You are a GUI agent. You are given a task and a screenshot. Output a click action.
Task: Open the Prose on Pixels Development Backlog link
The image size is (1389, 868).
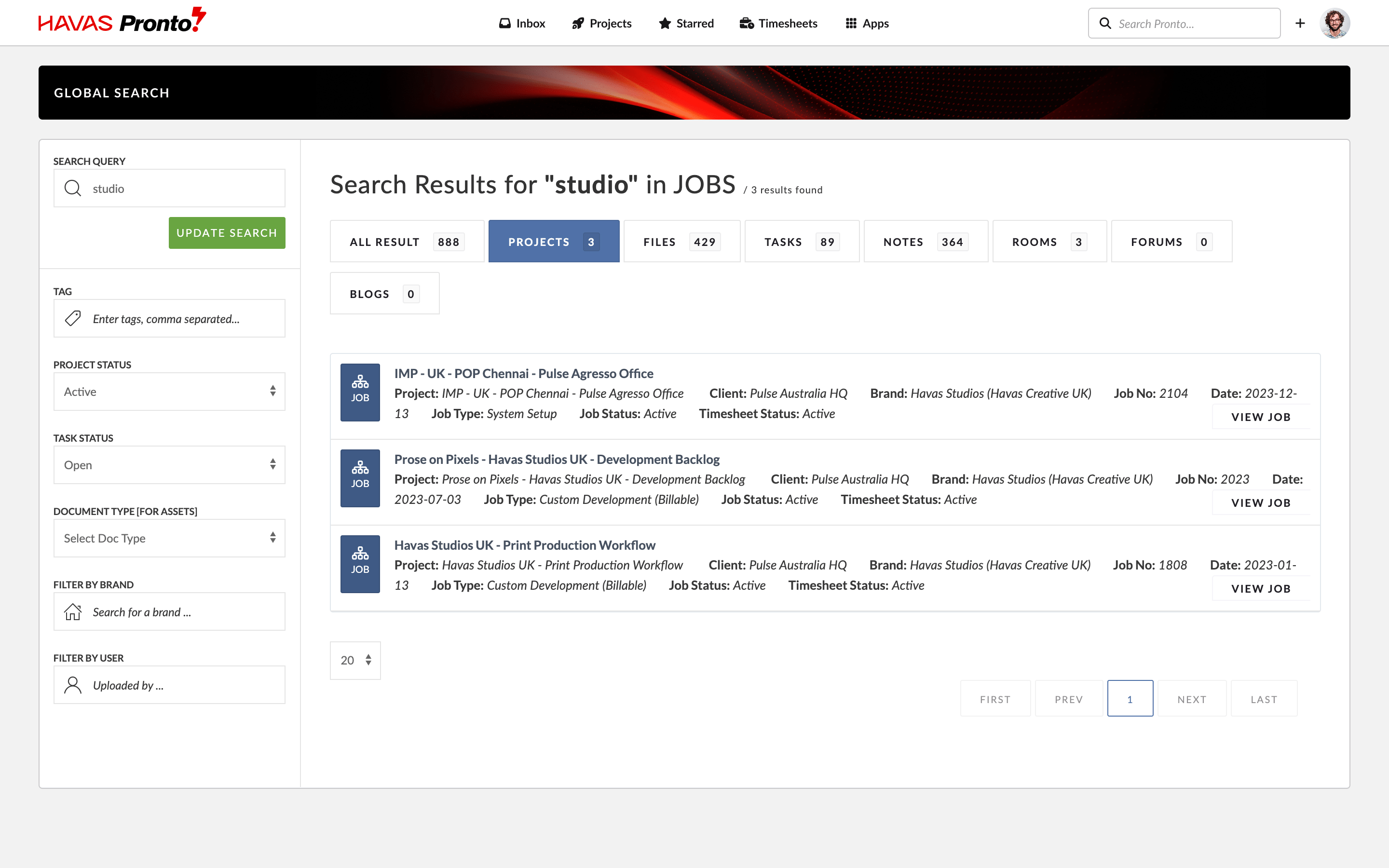557,459
